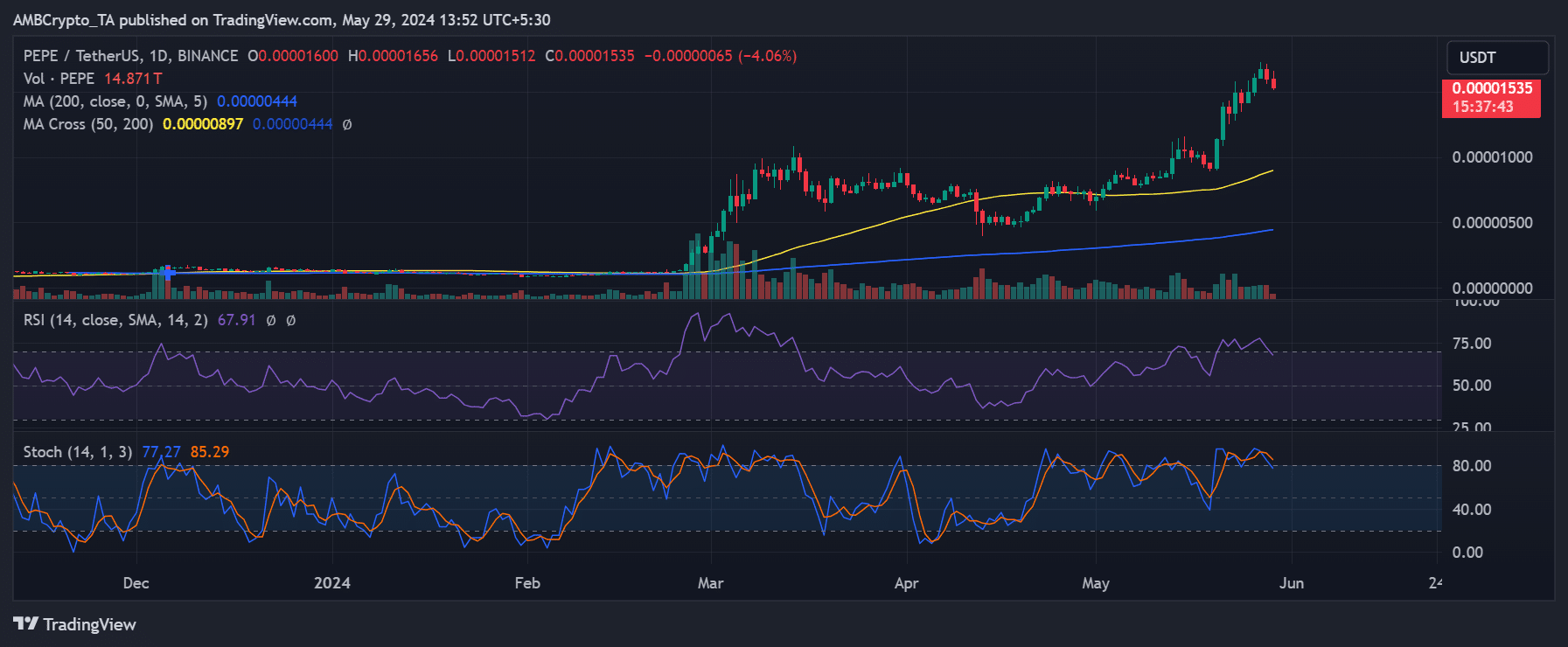The image size is (1568, 647).
Task: Click the 80.00 Stoch axis label
Action: click(1472, 466)
